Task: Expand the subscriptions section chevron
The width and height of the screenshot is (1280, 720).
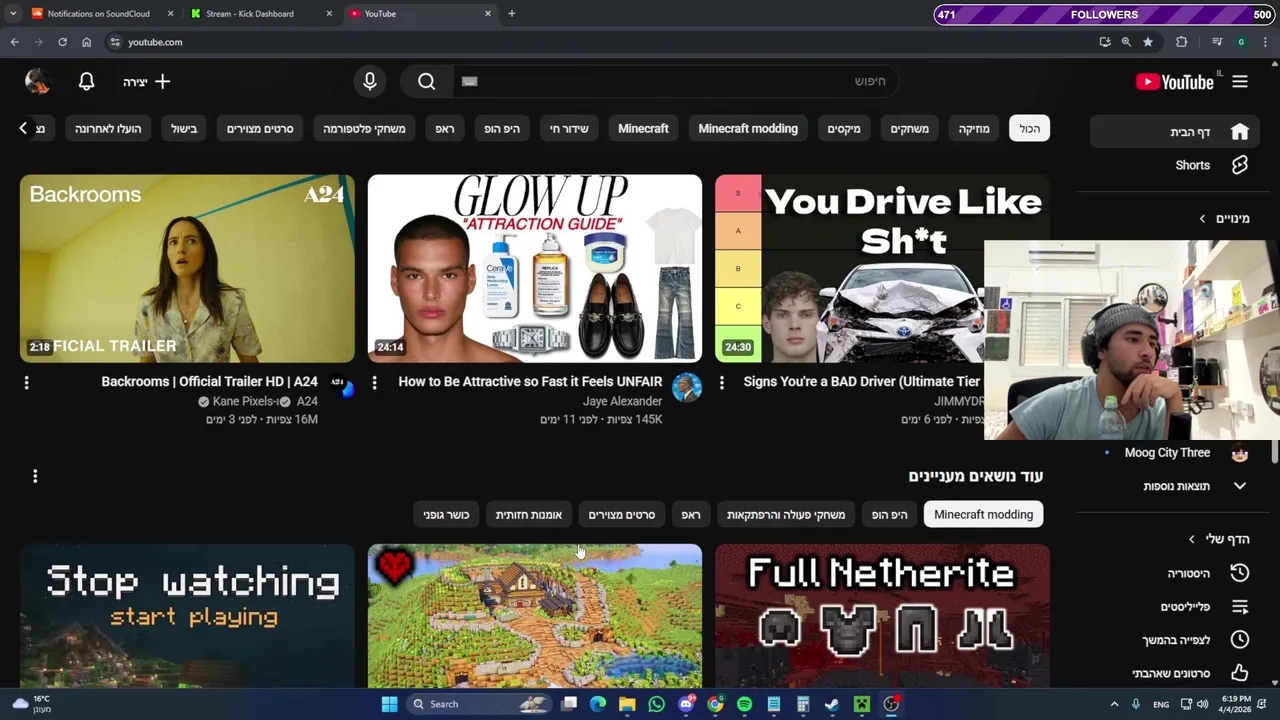Action: pyautogui.click(x=1202, y=218)
